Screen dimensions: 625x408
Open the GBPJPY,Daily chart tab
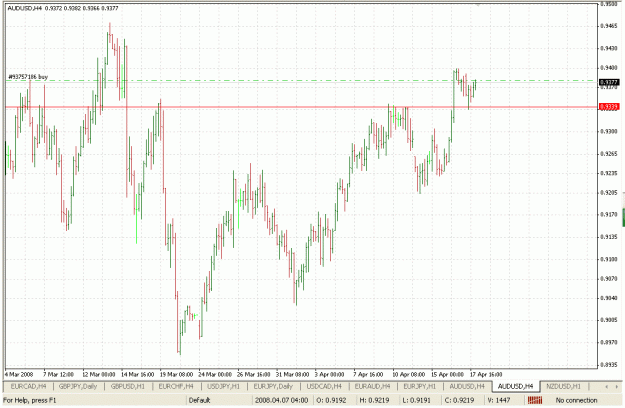click(78, 386)
